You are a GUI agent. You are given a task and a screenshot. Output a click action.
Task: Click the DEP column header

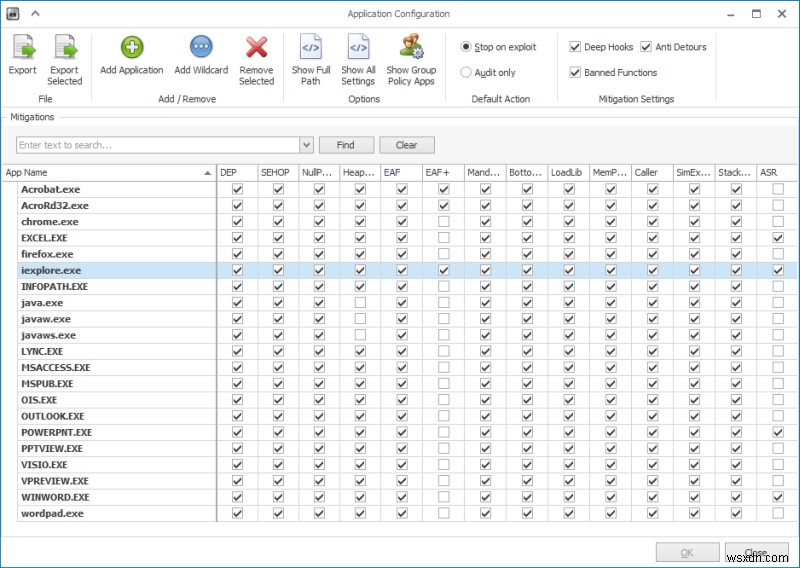(237, 172)
